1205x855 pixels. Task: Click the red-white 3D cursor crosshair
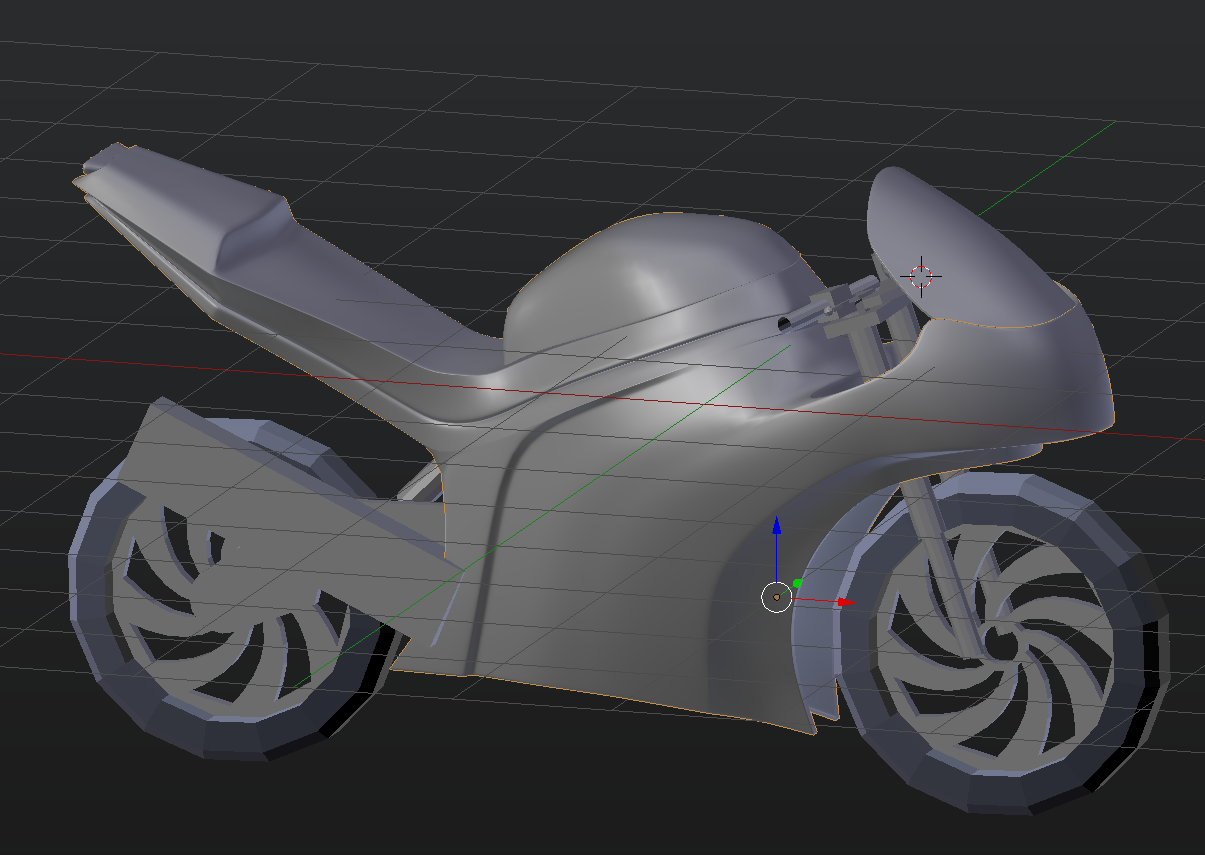pyautogui.click(x=921, y=276)
